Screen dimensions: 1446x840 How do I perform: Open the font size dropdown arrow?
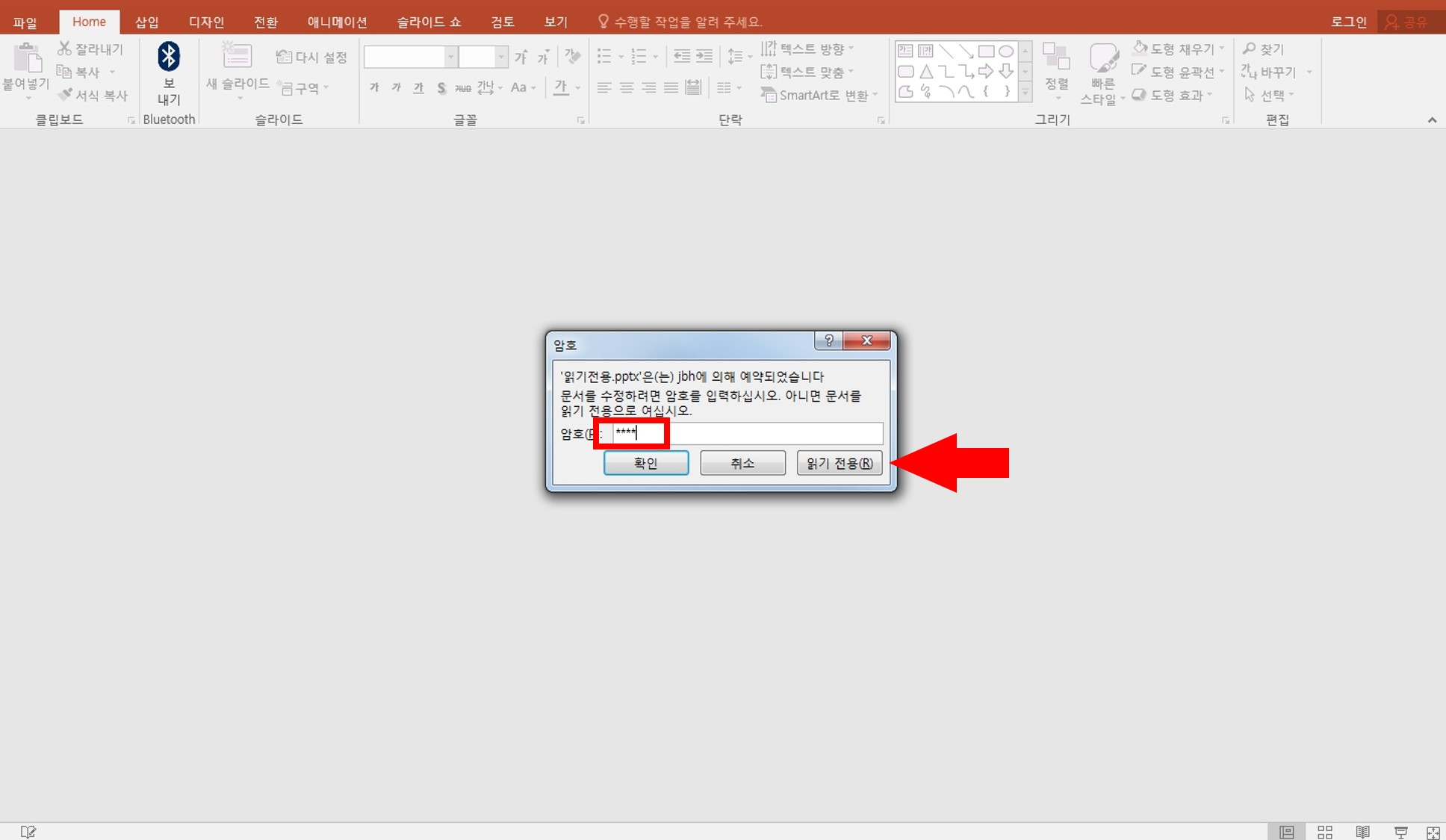(x=501, y=57)
